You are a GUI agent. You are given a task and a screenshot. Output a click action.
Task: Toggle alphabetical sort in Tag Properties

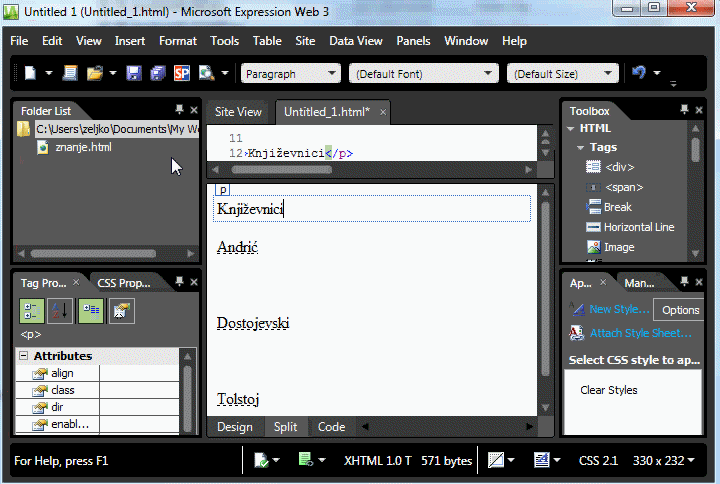61,311
